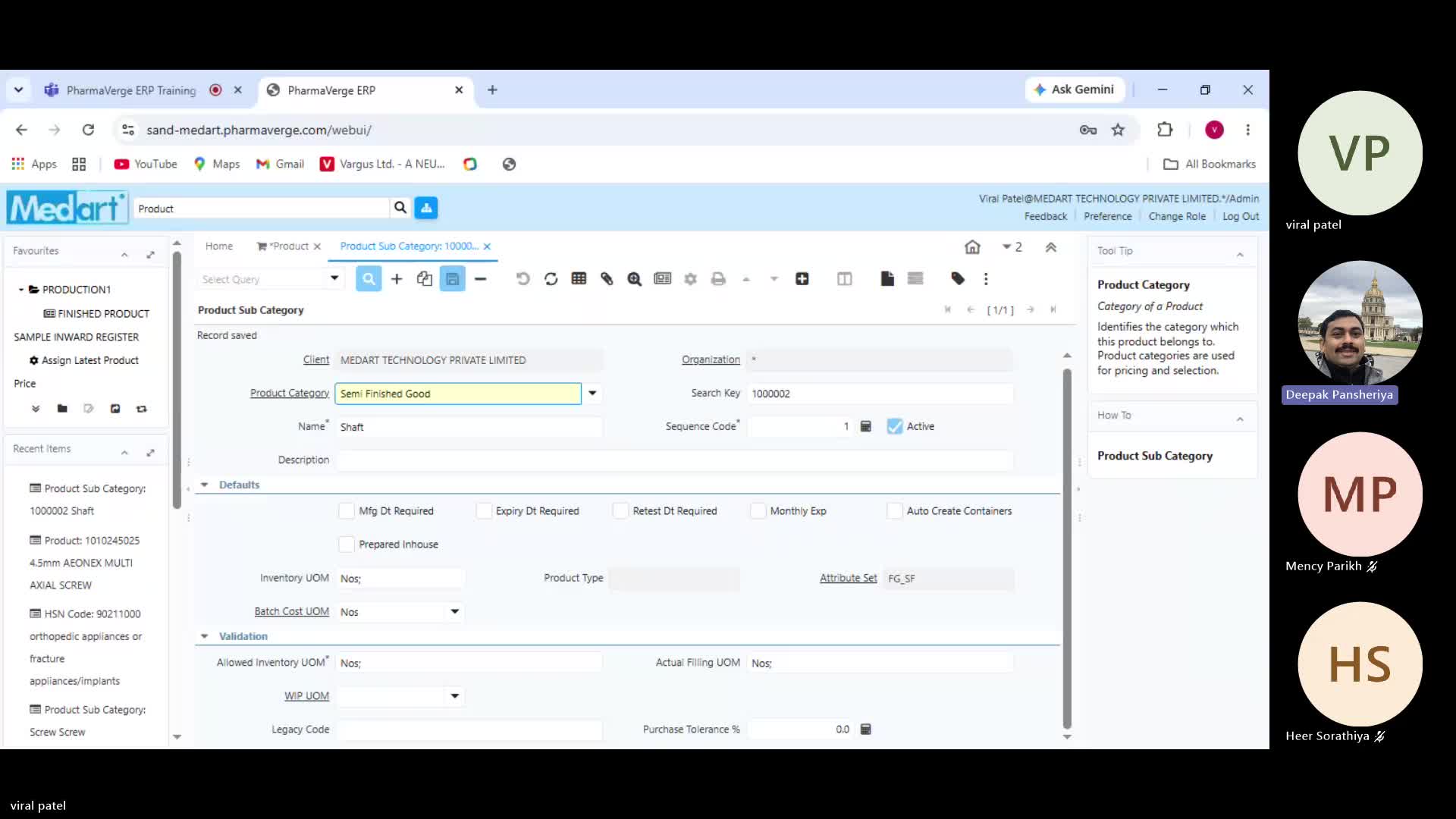This screenshot has height=819, width=1456.
Task: Click the magnifier Lookup Record toolbar icon
Action: pos(369,279)
